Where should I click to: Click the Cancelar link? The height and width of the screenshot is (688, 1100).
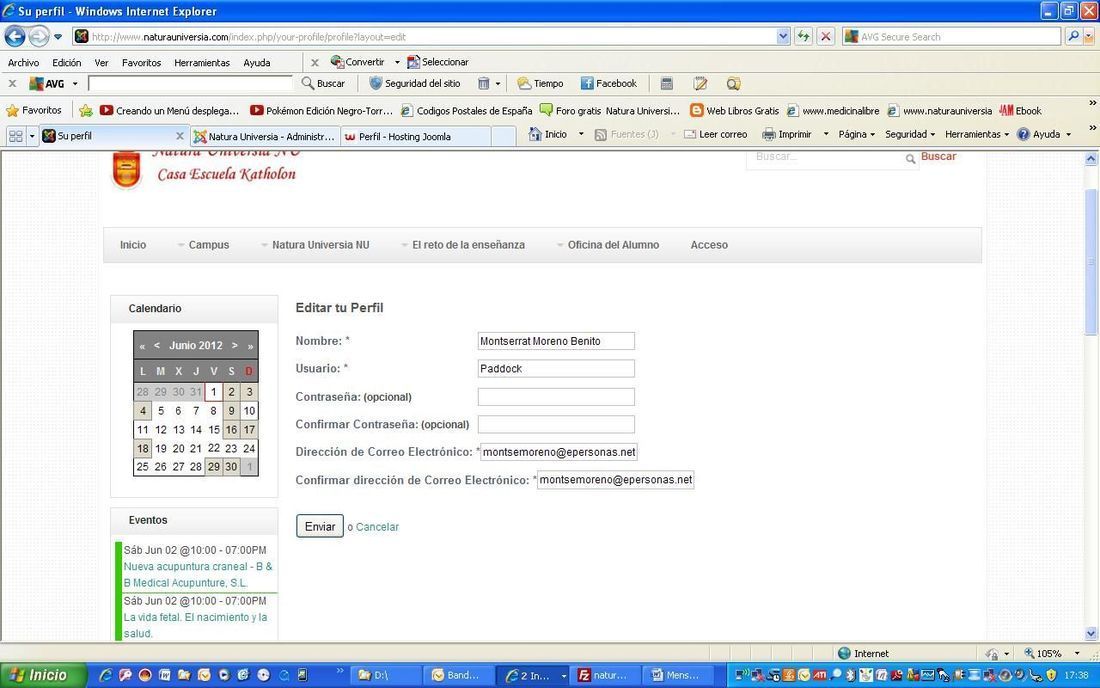click(x=377, y=527)
